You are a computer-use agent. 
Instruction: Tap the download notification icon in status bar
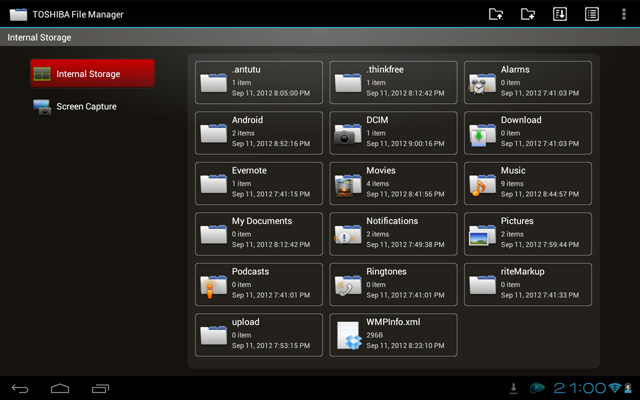[x=513, y=388]
